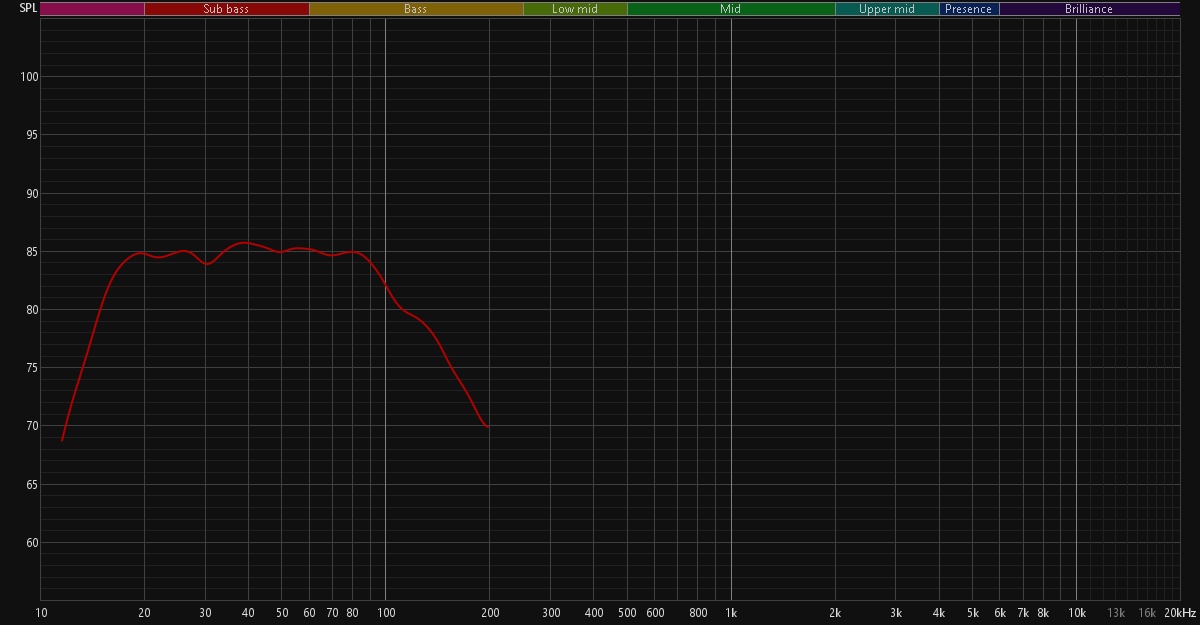Click the unlabeled pink band segment

(x=92, y=9)
